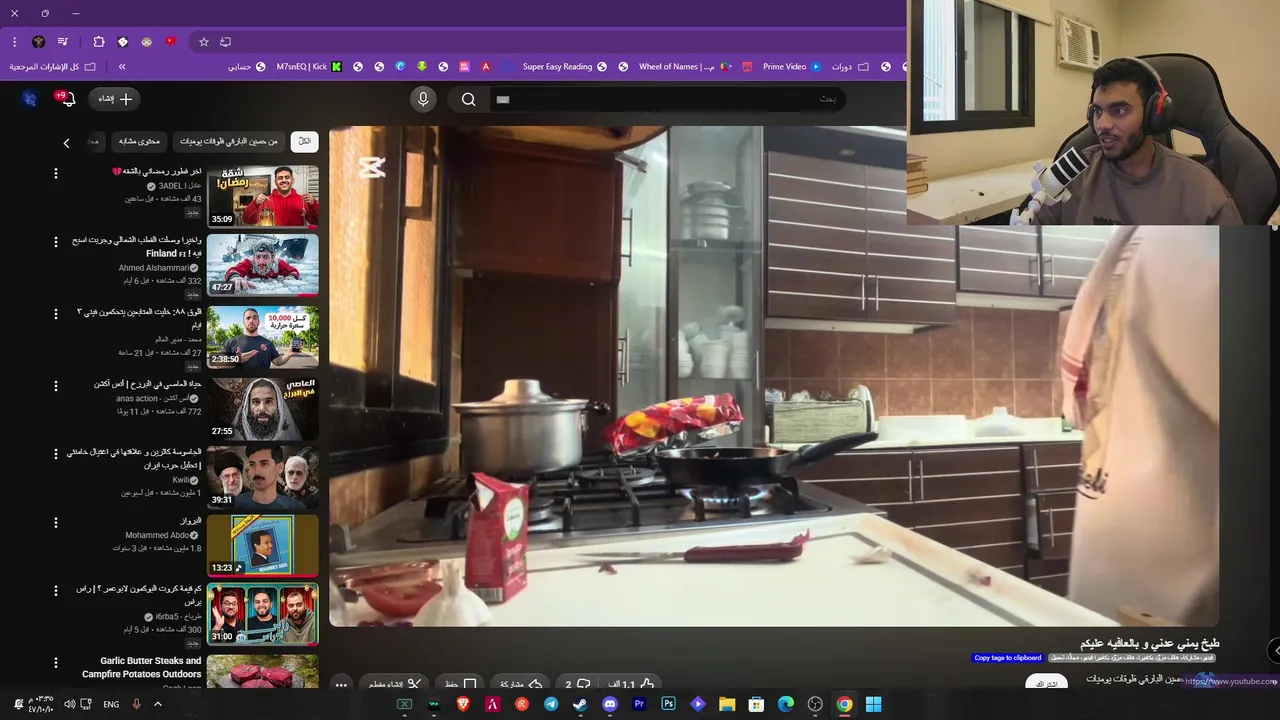Open options menu for Kwili video

click(55, 454)
